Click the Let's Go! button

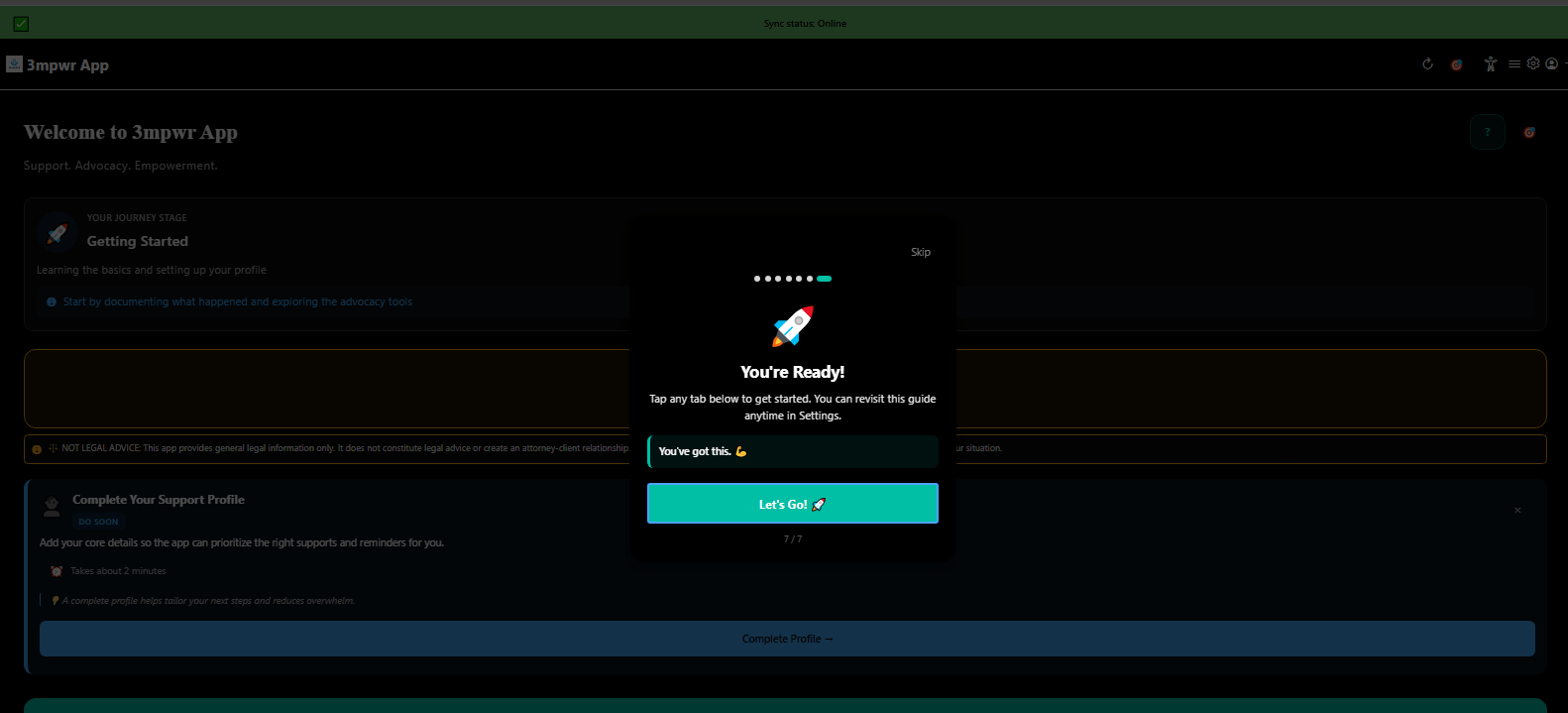click(x=793, y=504)
